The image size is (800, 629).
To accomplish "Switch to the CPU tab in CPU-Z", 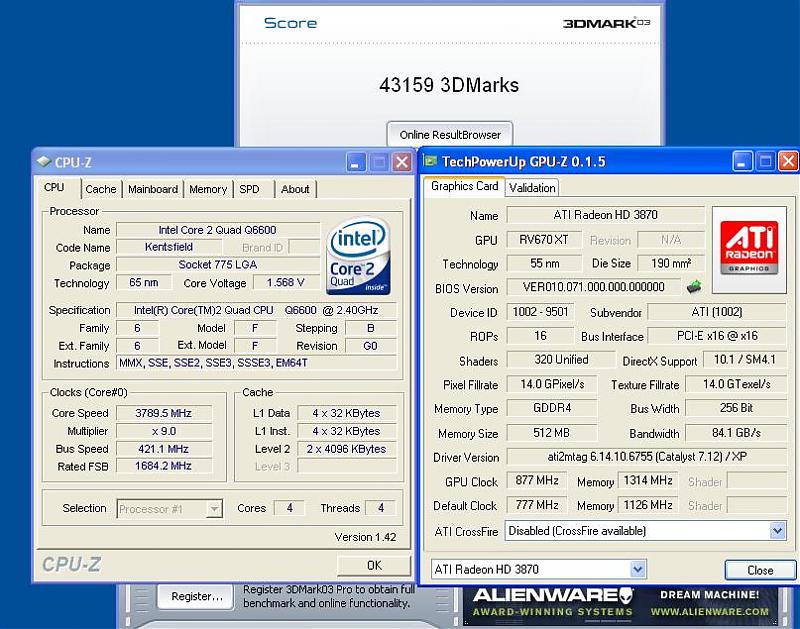I will [x=55, y=188].
